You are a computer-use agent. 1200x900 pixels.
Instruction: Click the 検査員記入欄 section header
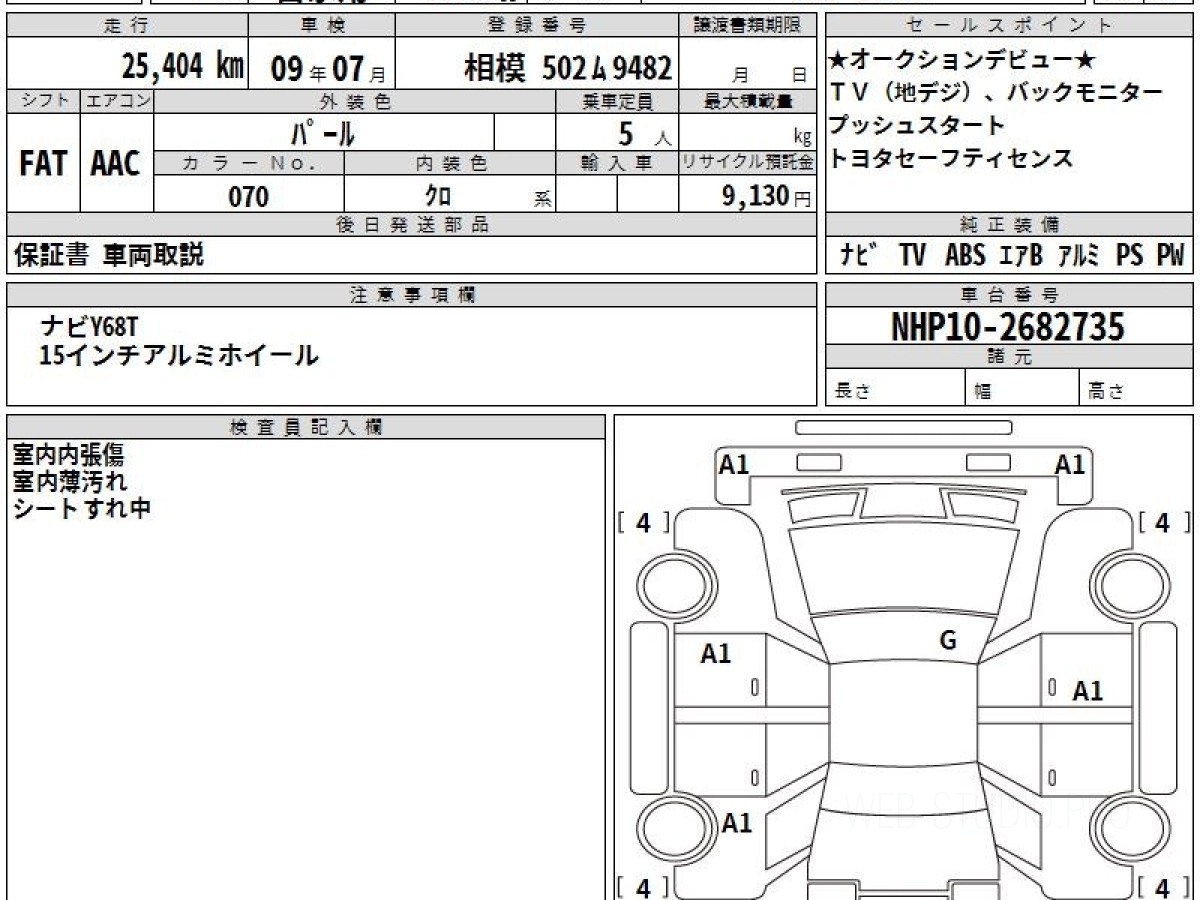coord(305,426)
